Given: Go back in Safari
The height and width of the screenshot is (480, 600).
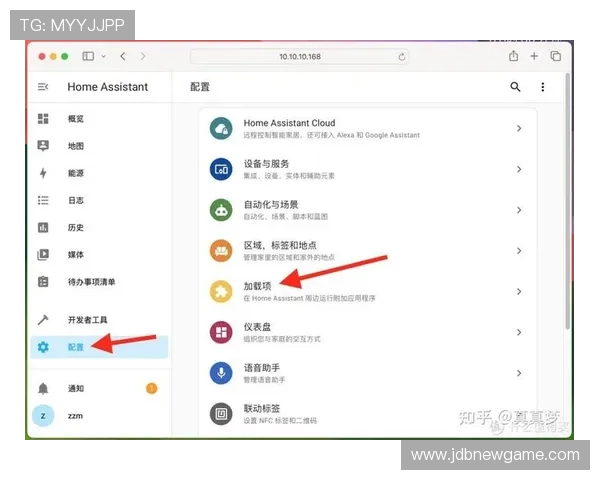Looking at the screenshot, I should pyautogui.click(x=123, y=56).
